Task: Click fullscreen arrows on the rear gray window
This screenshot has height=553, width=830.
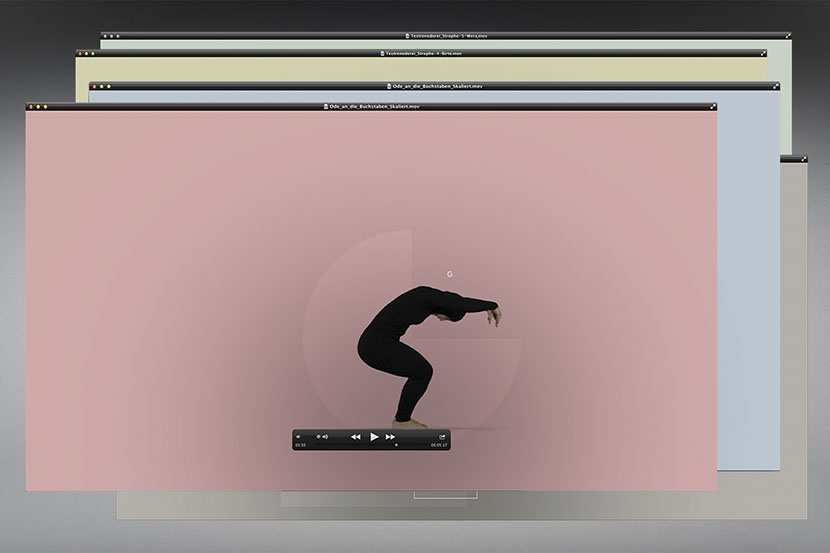Action: [x=804, y=158]
